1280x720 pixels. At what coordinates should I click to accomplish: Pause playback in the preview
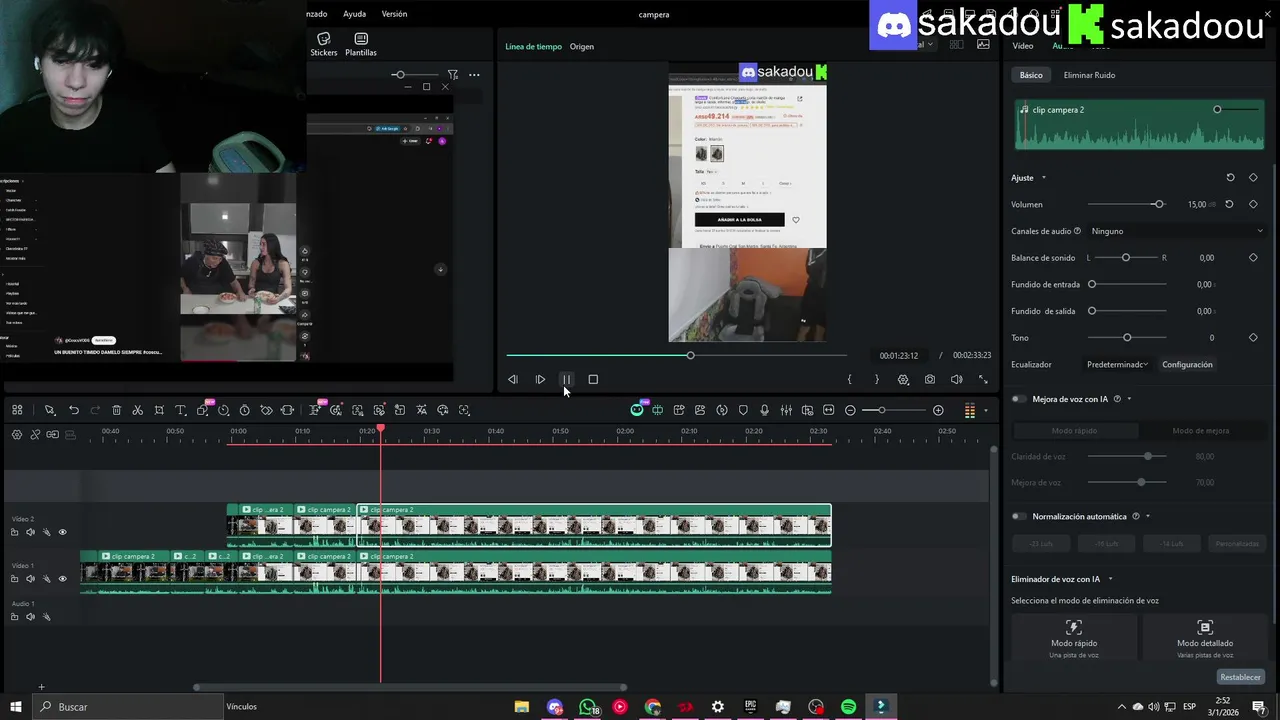pyautogui.click(x=566, y=380)
